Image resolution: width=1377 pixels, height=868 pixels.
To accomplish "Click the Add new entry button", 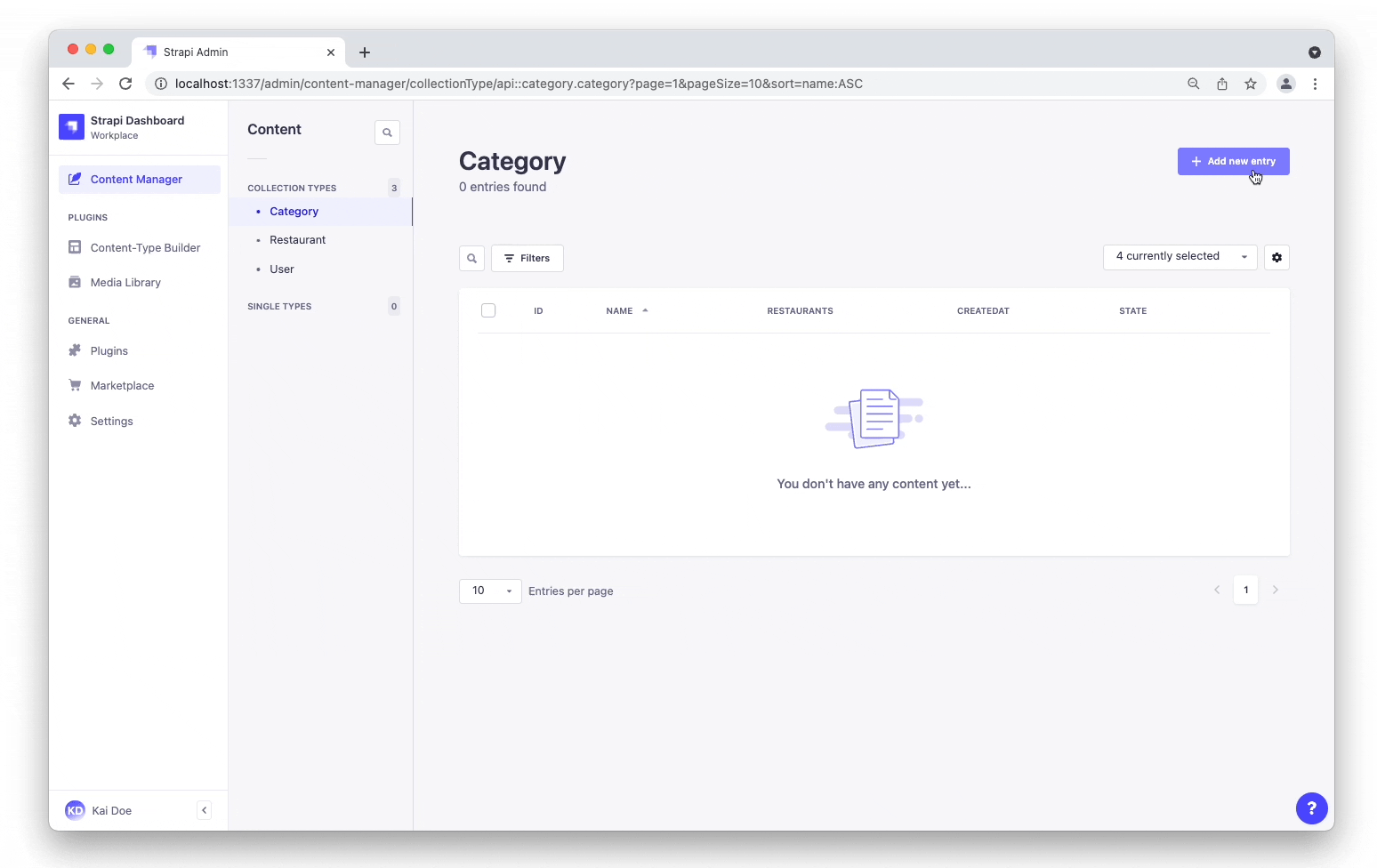I will 1233,161.
